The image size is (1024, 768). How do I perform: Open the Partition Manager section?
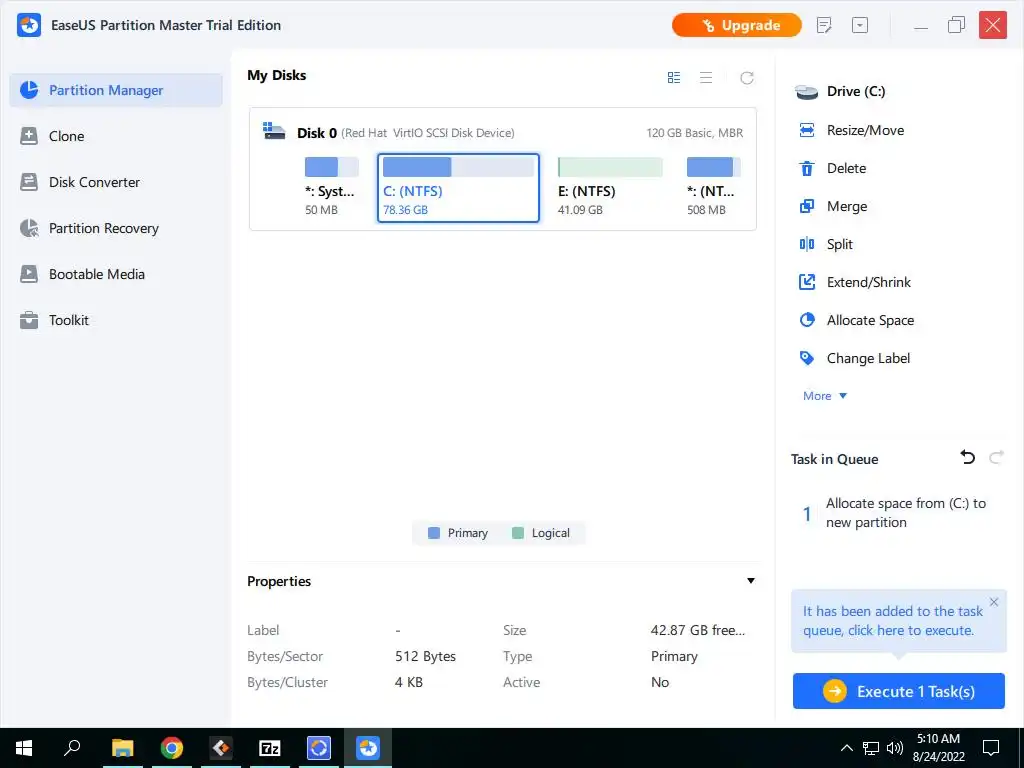click(x=116, y=90)
